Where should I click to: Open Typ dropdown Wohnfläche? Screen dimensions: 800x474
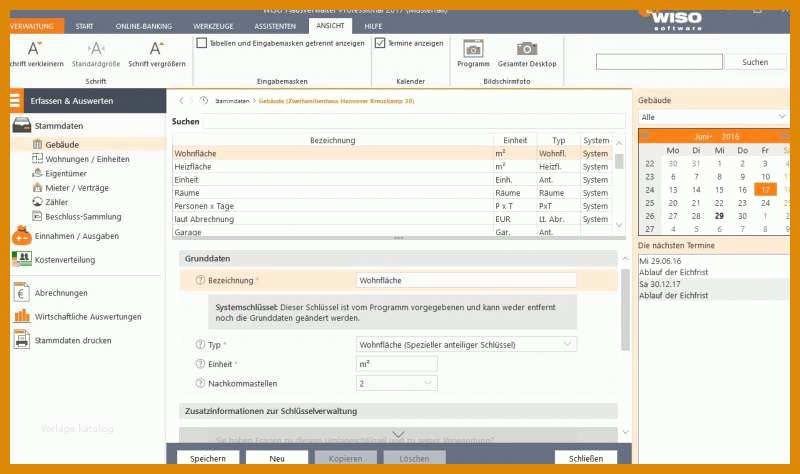point(466,344)
